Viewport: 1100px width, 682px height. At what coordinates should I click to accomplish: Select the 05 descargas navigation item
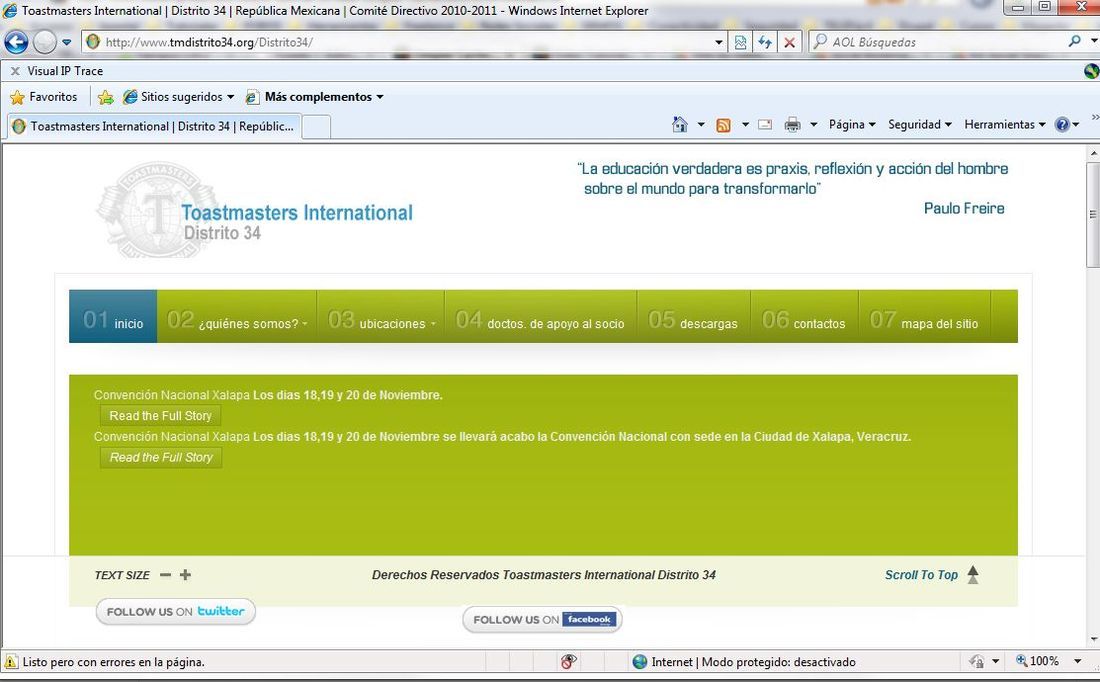pos(693,316)
